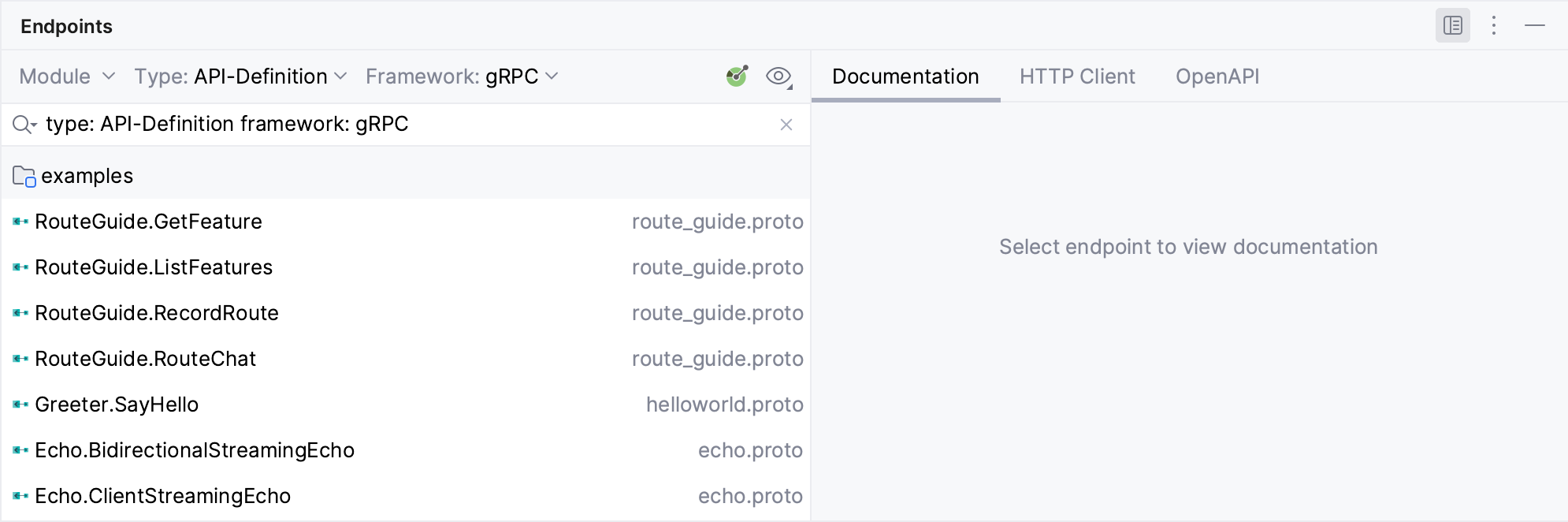Select the Echo.BidirectionalStreamingEcho endpoint

[x=195, y=450]
